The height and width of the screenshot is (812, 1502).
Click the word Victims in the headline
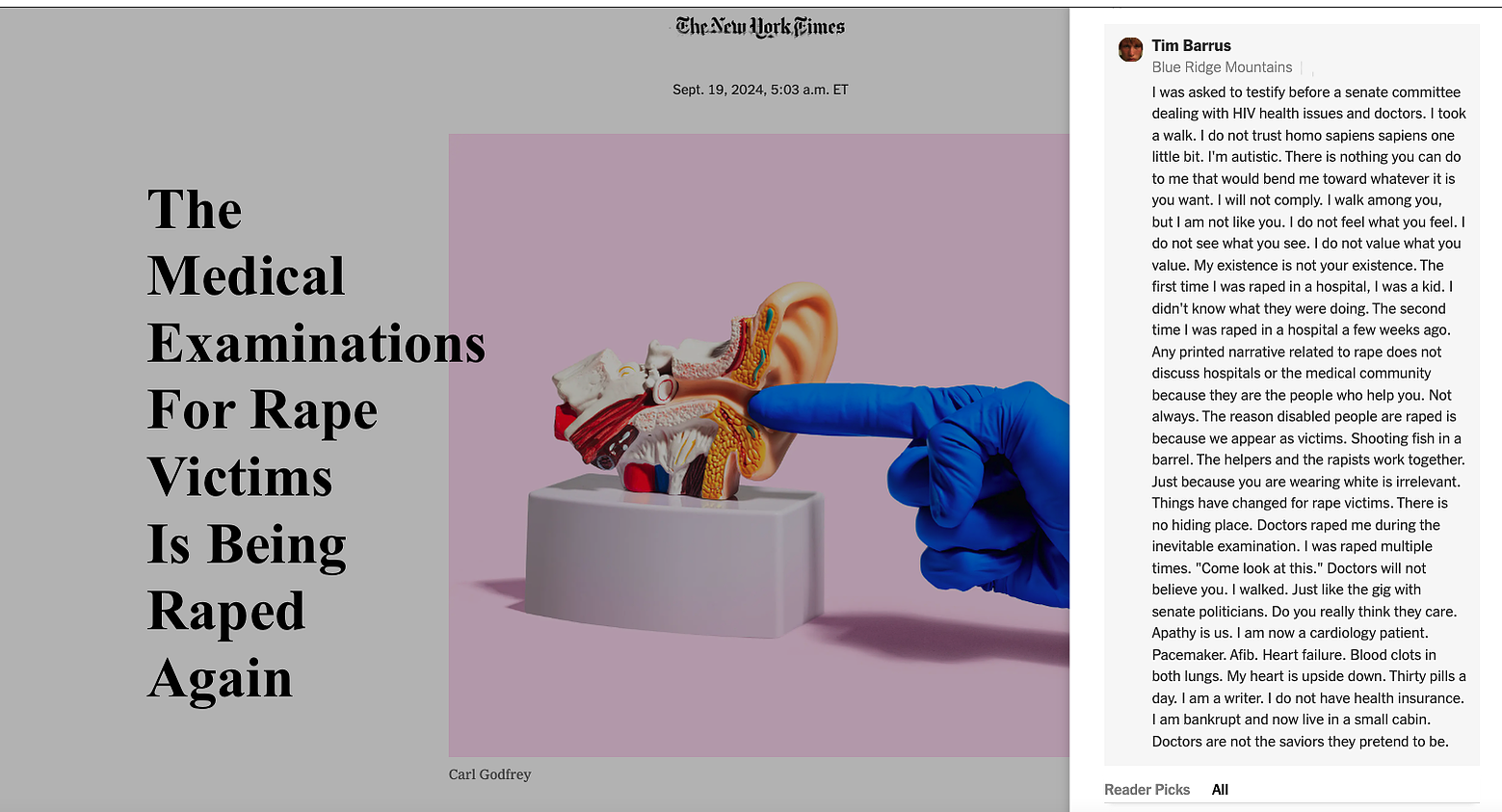coord(240,478)
